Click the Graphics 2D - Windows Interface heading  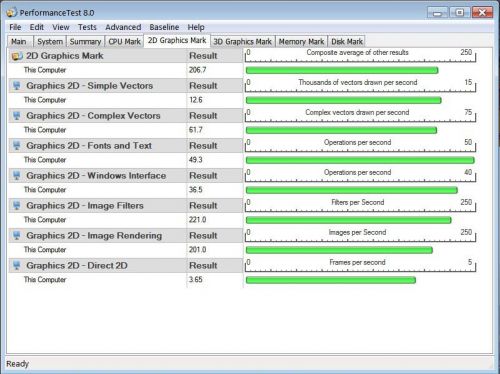click(x=96, y=176)
